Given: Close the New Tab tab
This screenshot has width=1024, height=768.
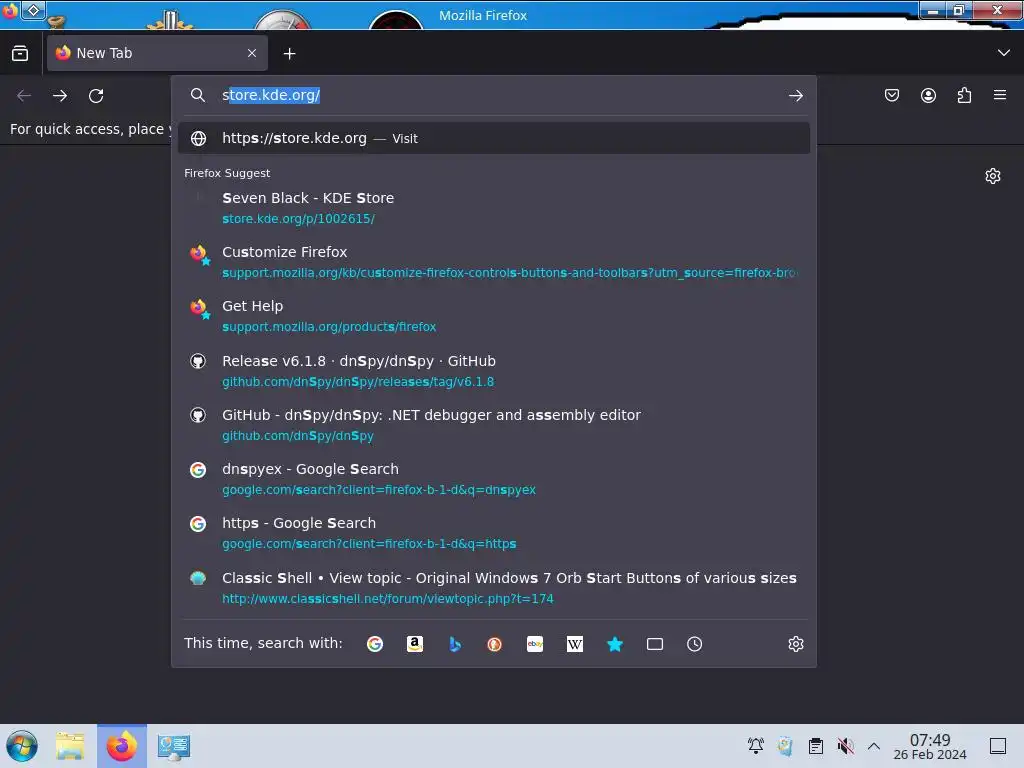Looking at the screenshot, I should [252, 53].
